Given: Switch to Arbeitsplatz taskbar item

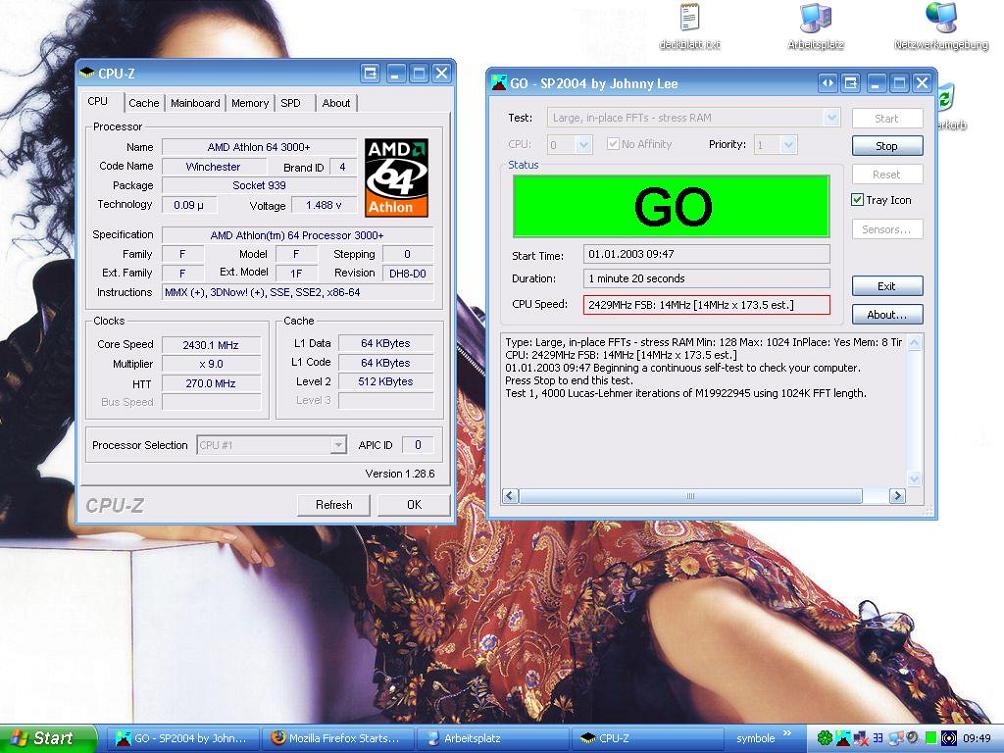Looking at the screenshot, I should click(493, 738).
